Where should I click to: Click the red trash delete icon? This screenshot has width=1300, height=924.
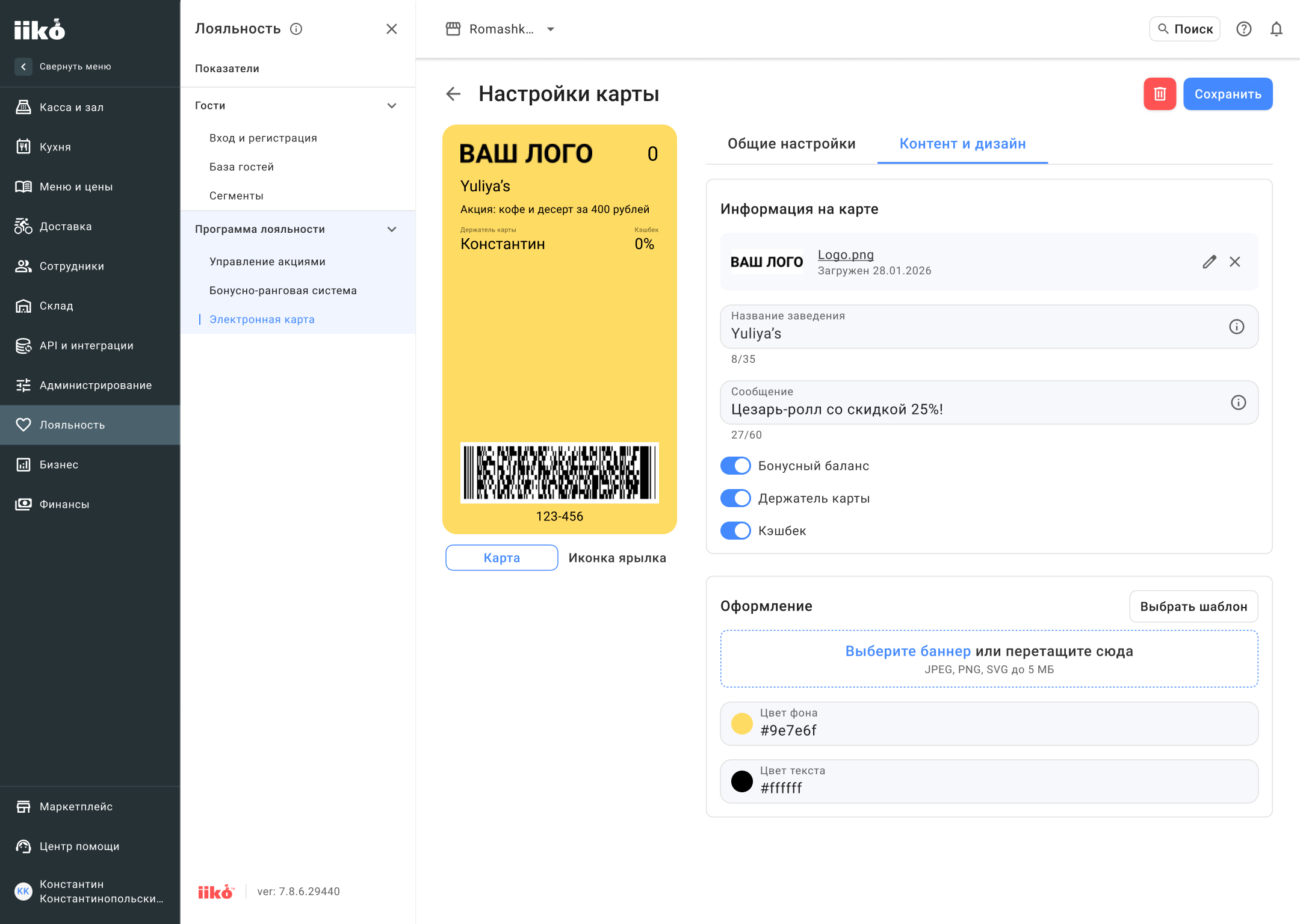coord(1159,94)
